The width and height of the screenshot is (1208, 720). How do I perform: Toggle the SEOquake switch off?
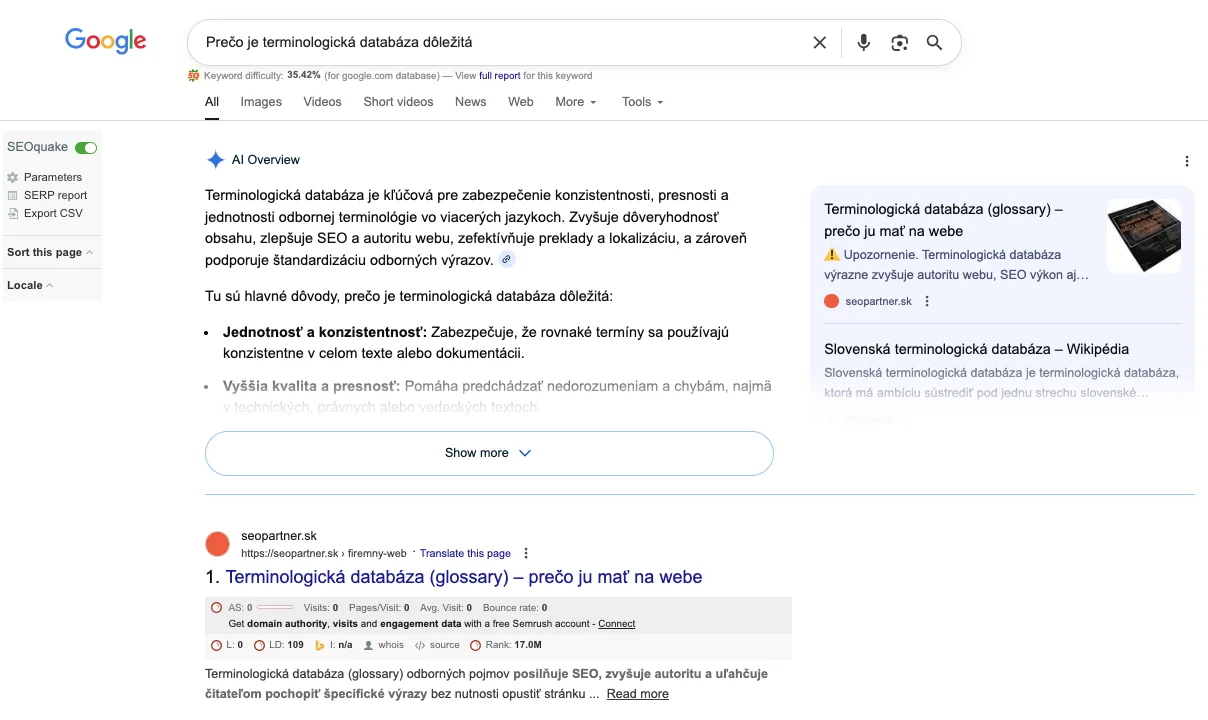[x=86, y=148]
